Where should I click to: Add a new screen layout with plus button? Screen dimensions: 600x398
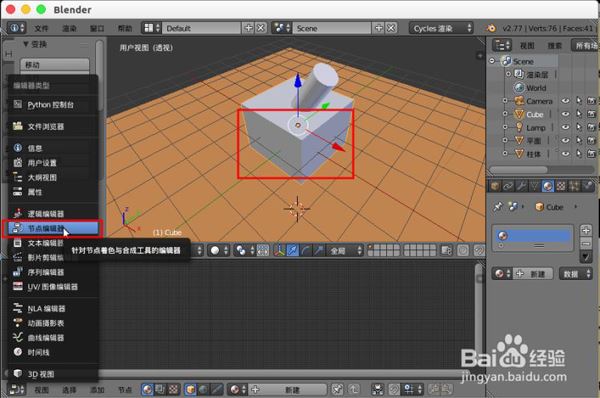click(248, 28)
